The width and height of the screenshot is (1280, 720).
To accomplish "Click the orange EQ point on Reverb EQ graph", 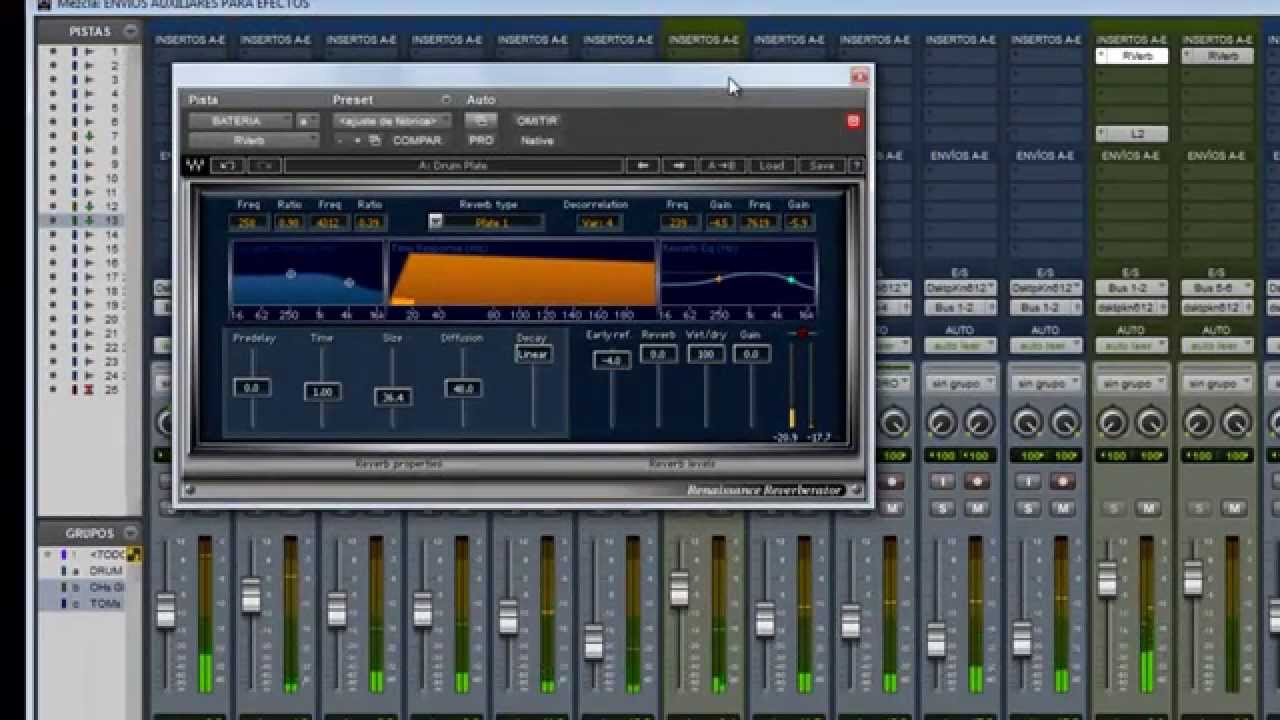I will pos(719,279).
